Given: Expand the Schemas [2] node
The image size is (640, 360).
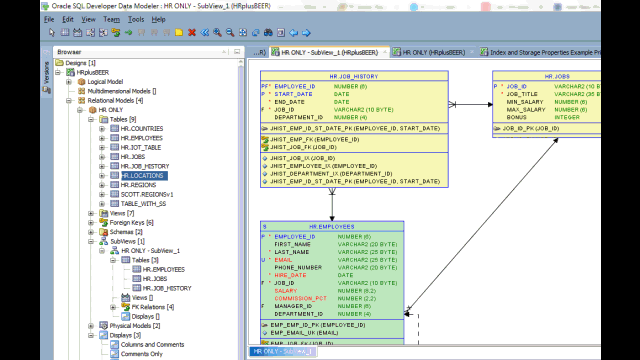Looking at the screenshot, I should pos(91,232).
